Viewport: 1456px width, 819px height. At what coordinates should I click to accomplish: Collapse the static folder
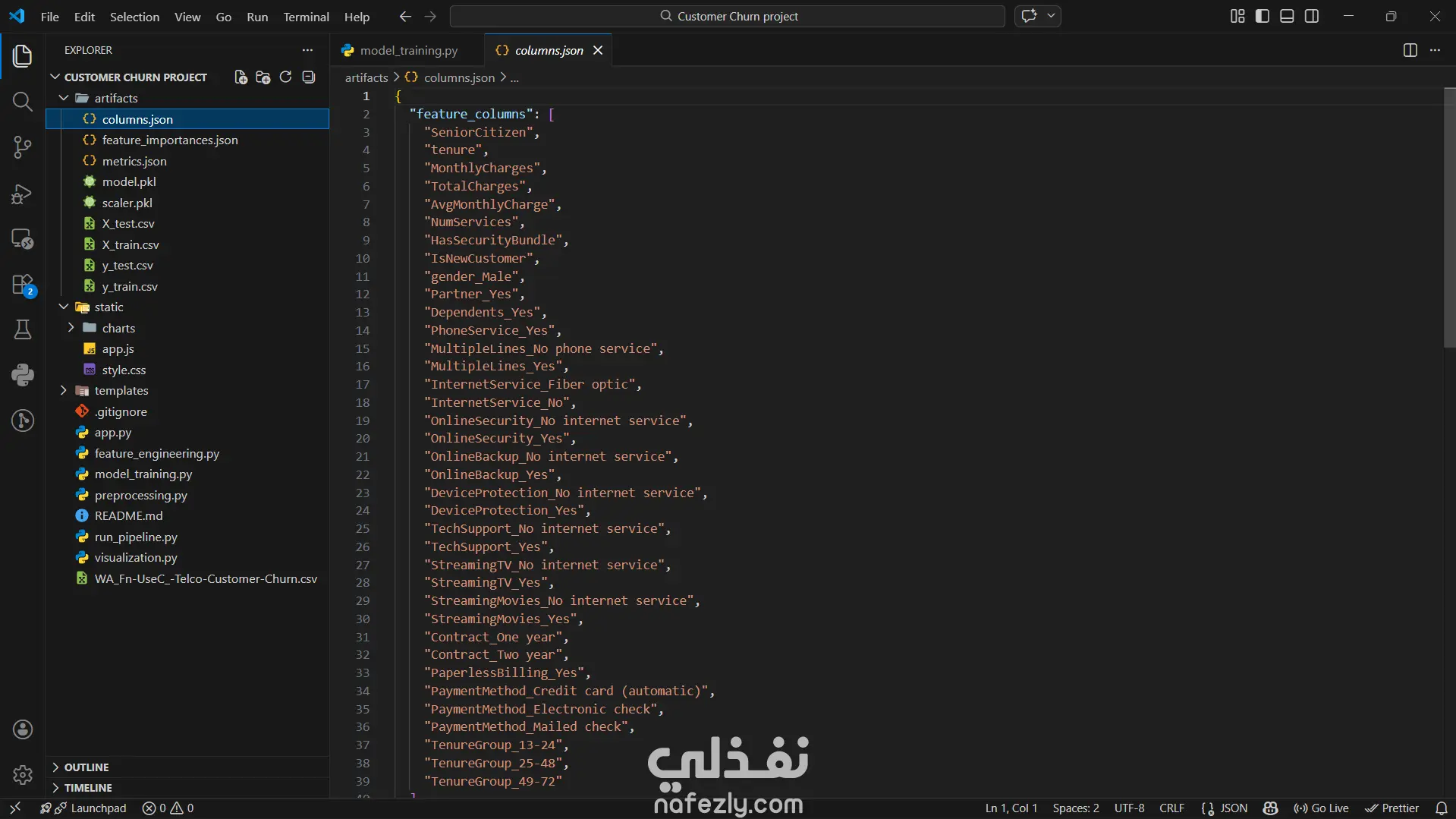tap(64, 307)
